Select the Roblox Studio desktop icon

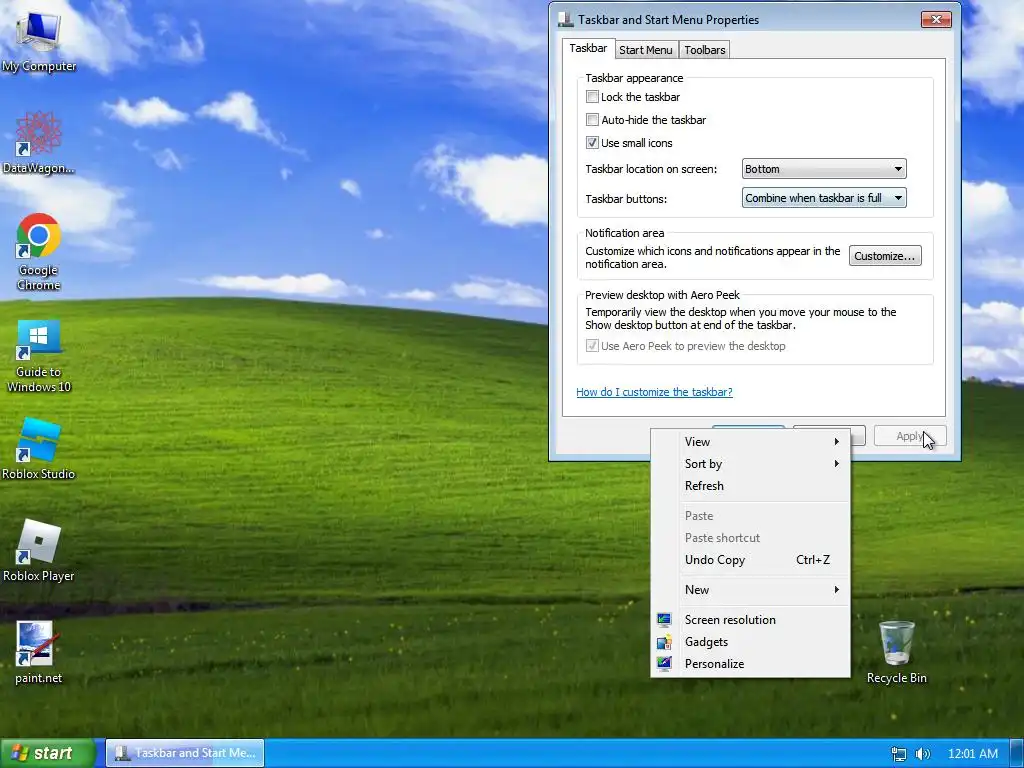tap(39, 449)
